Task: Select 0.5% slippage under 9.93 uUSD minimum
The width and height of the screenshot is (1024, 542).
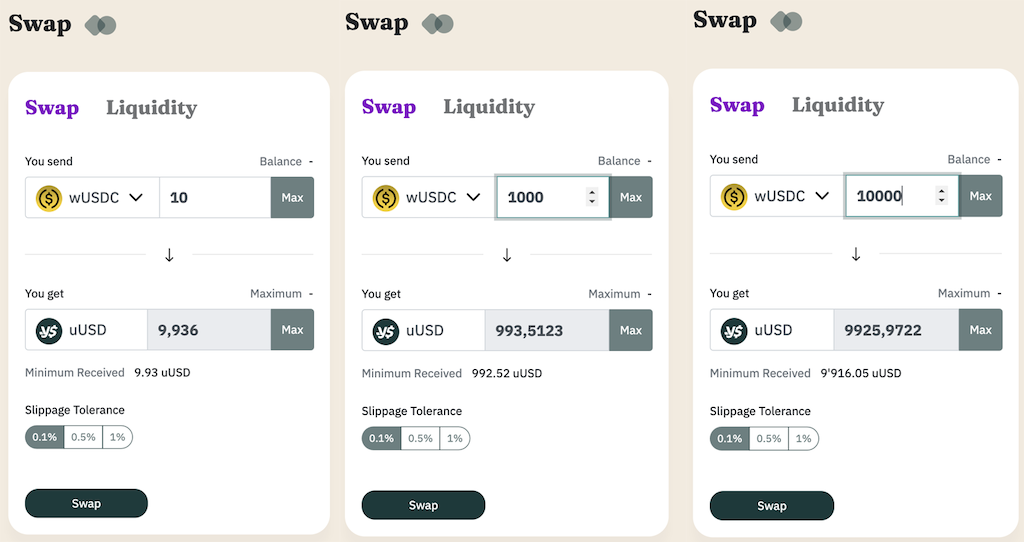Action: [83, 437]
